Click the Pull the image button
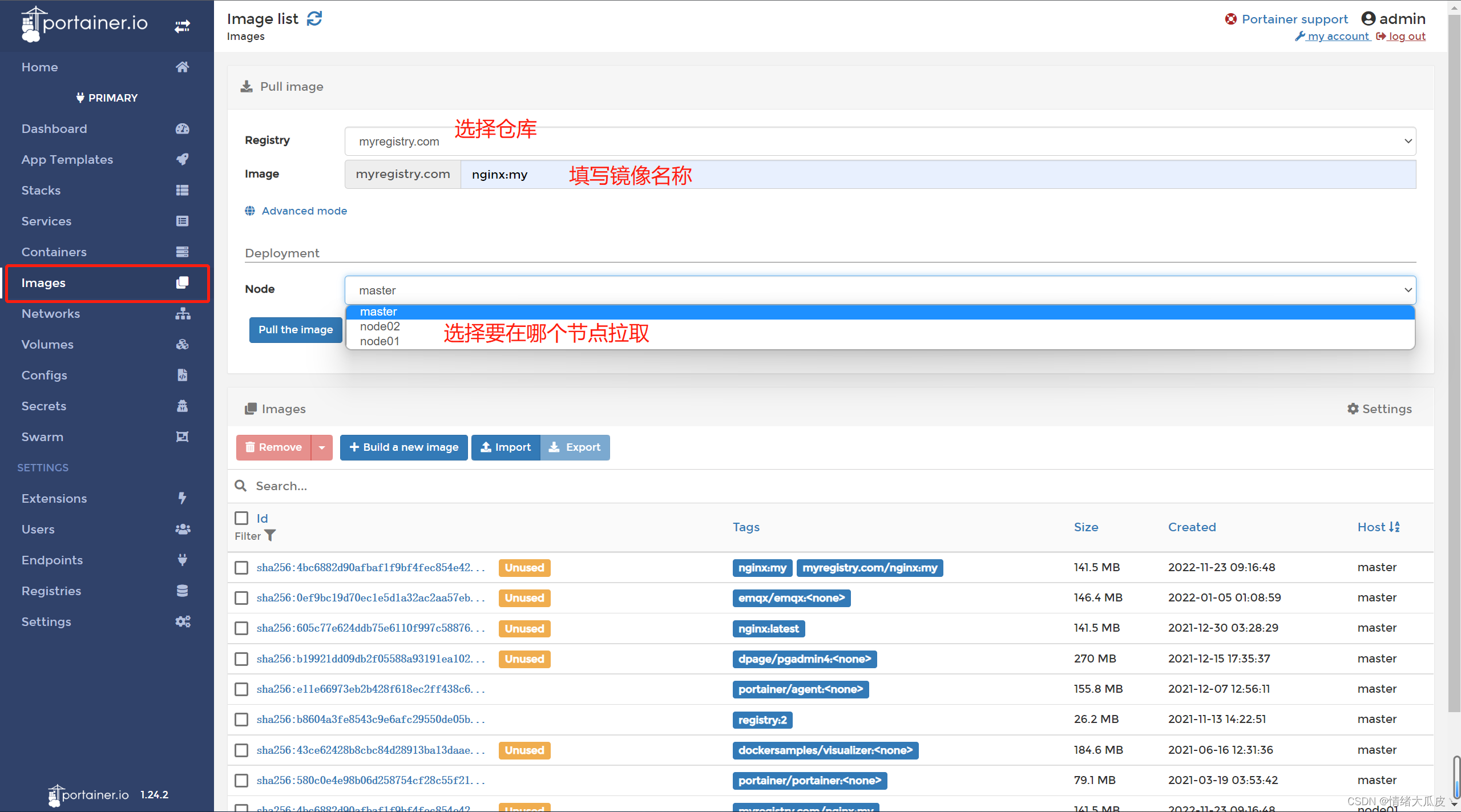Screen dimensions: 1461x812 (x=294, y=330)
